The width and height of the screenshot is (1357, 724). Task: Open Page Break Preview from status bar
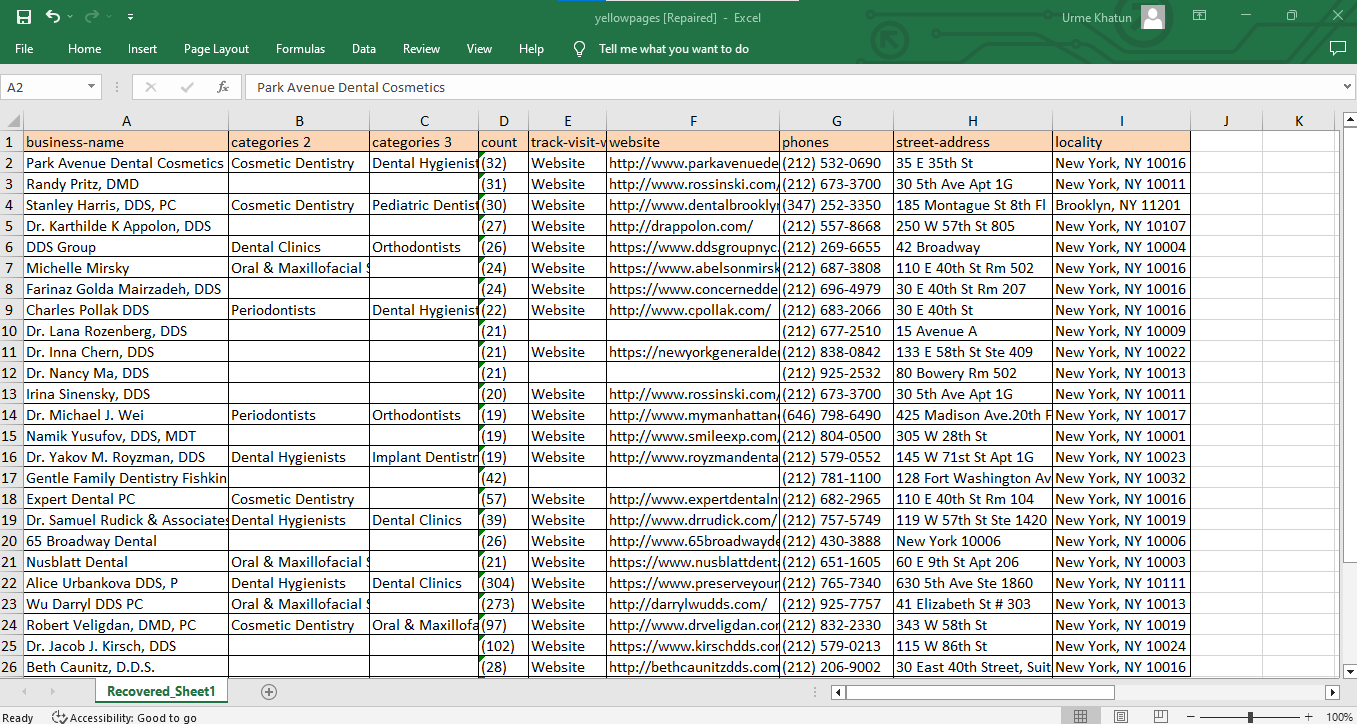[1160, 717]
